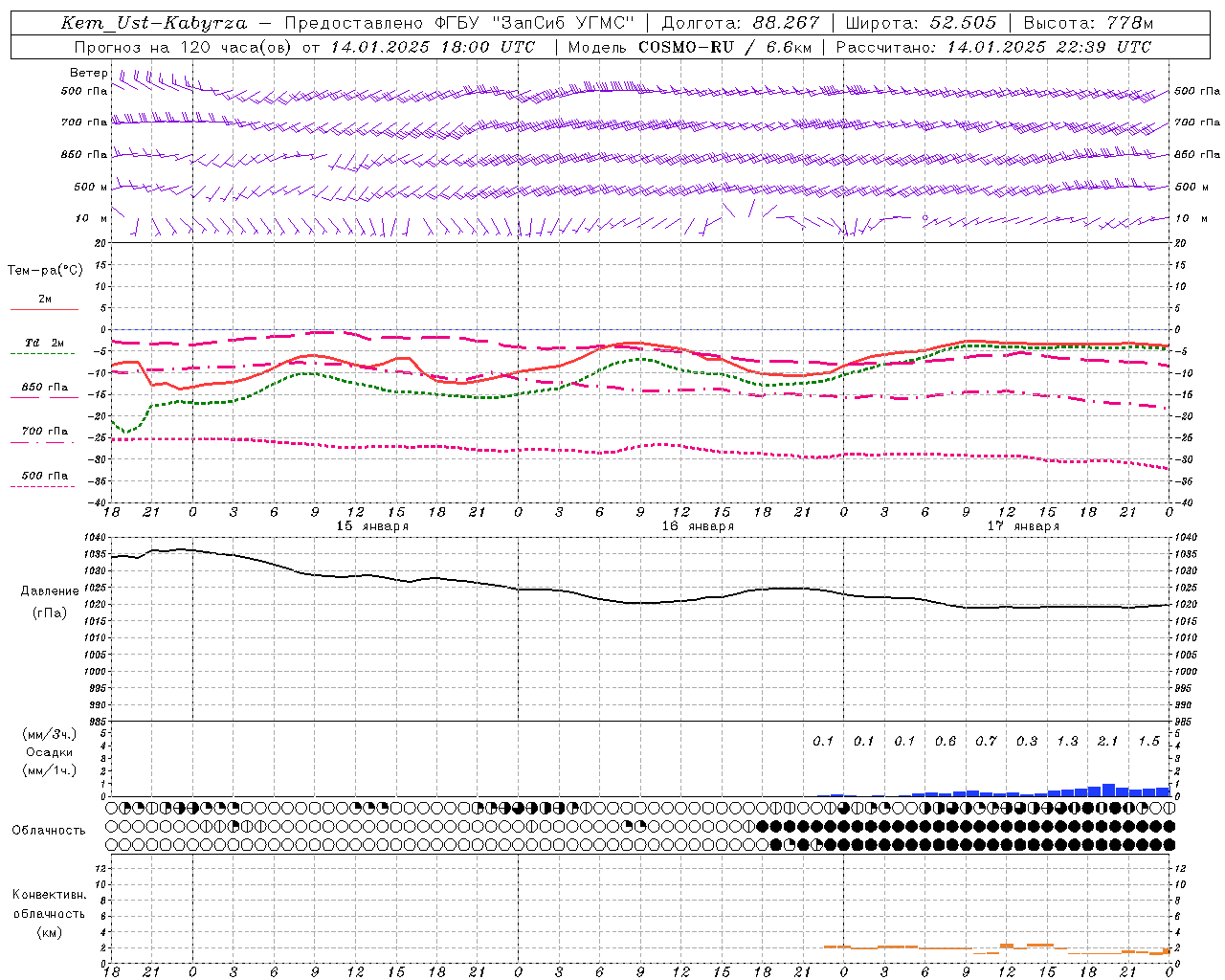Click the date label 17 января
The width and height of the screenshot is (1225, 980).
[x=1023, y=526]
